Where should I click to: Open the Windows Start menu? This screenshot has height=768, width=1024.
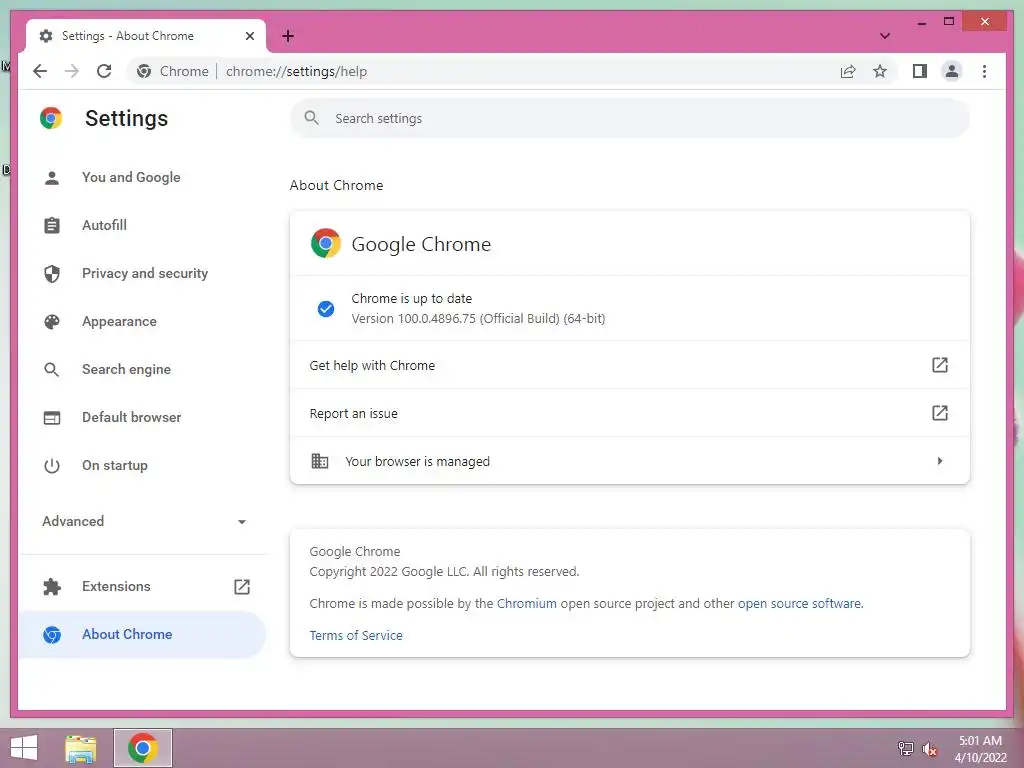24,748
